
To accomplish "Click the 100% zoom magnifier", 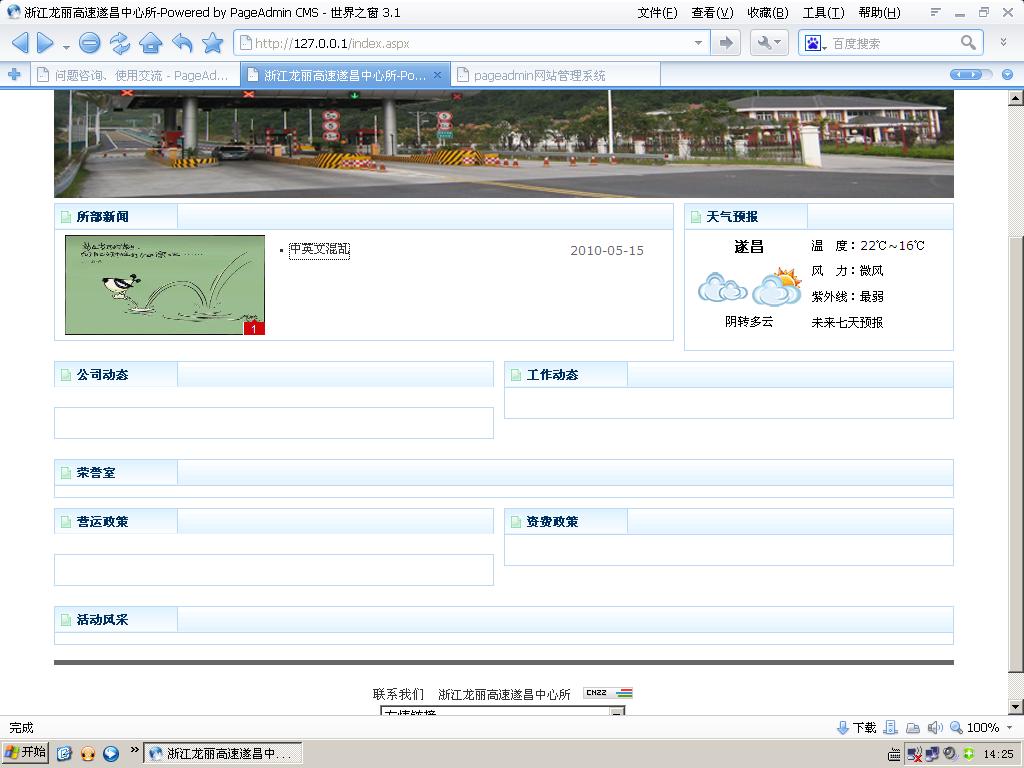I will (x=956, y=728).
